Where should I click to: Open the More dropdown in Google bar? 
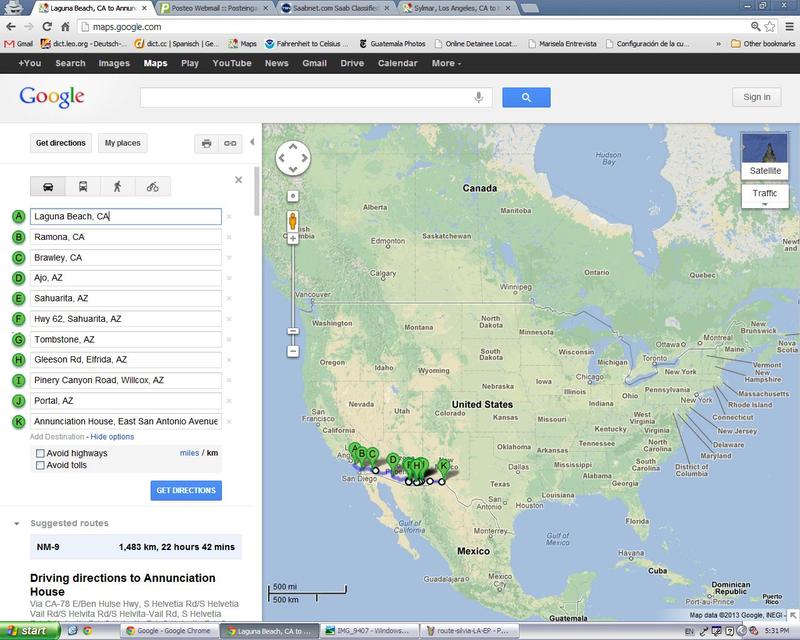pos(446,63)
